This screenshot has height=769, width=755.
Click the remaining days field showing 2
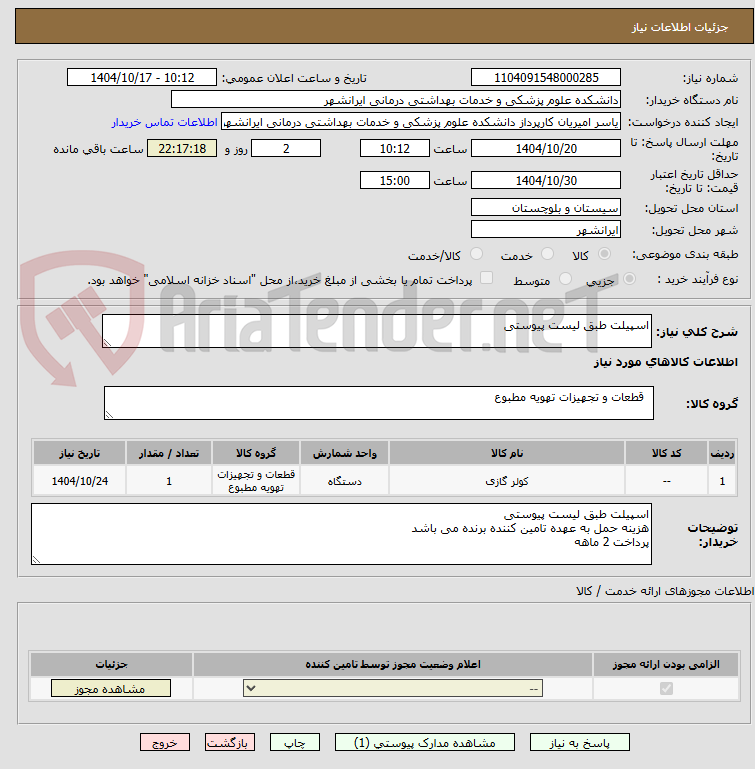[x=286, y=149]
